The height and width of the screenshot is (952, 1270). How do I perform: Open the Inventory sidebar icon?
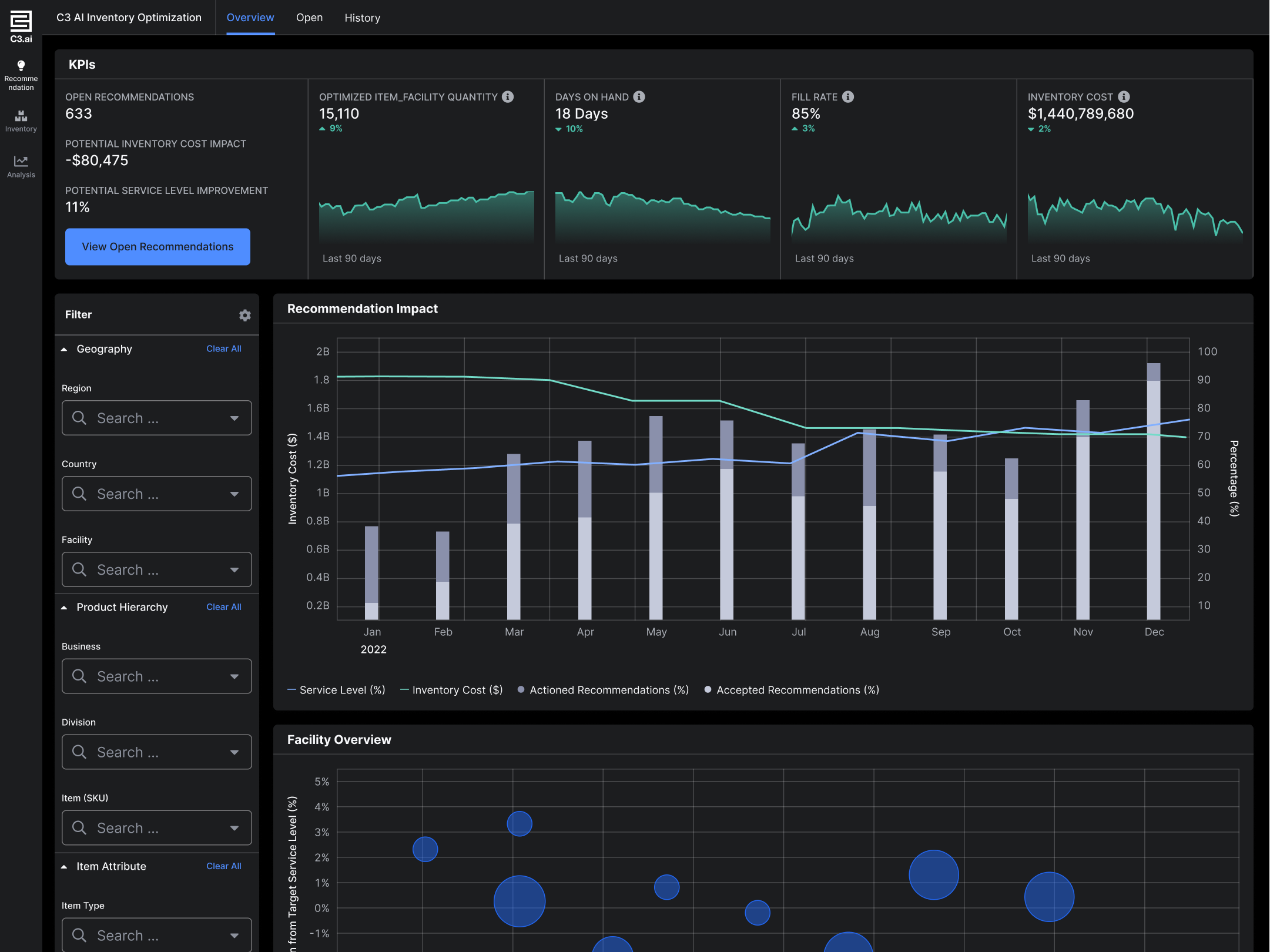(21, 116)
